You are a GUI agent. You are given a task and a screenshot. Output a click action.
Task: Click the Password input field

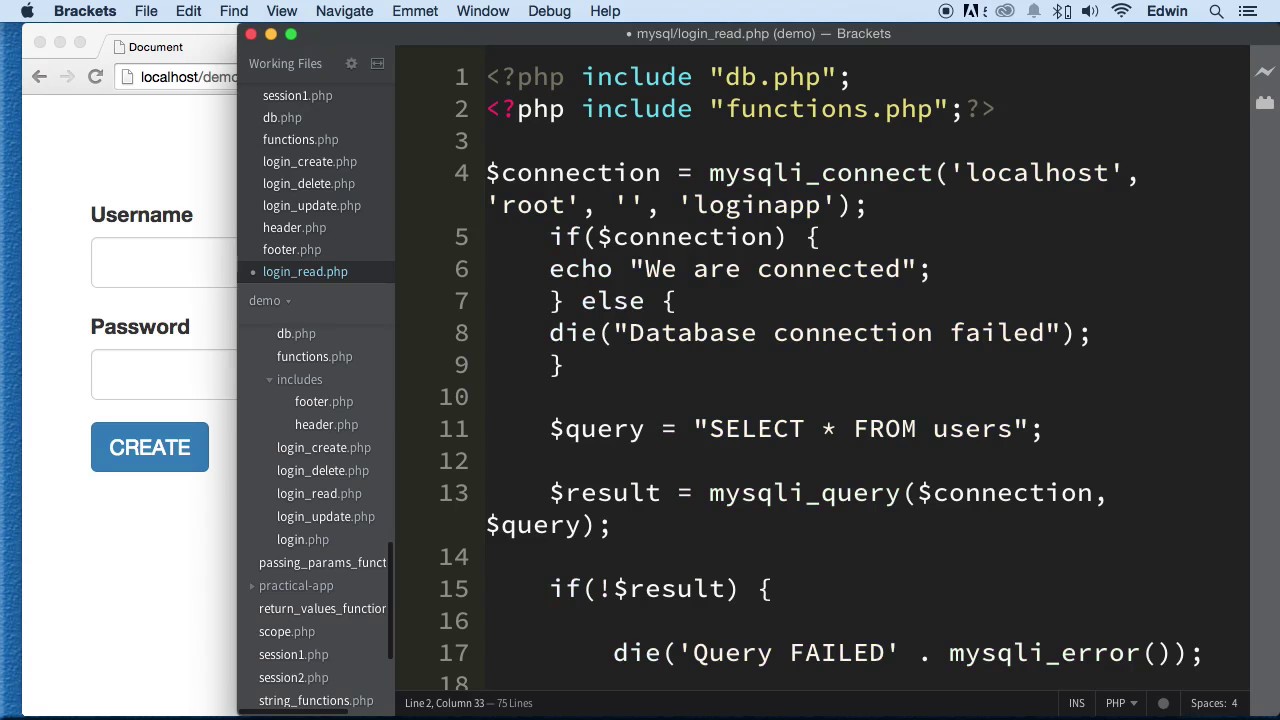point(164,375)
